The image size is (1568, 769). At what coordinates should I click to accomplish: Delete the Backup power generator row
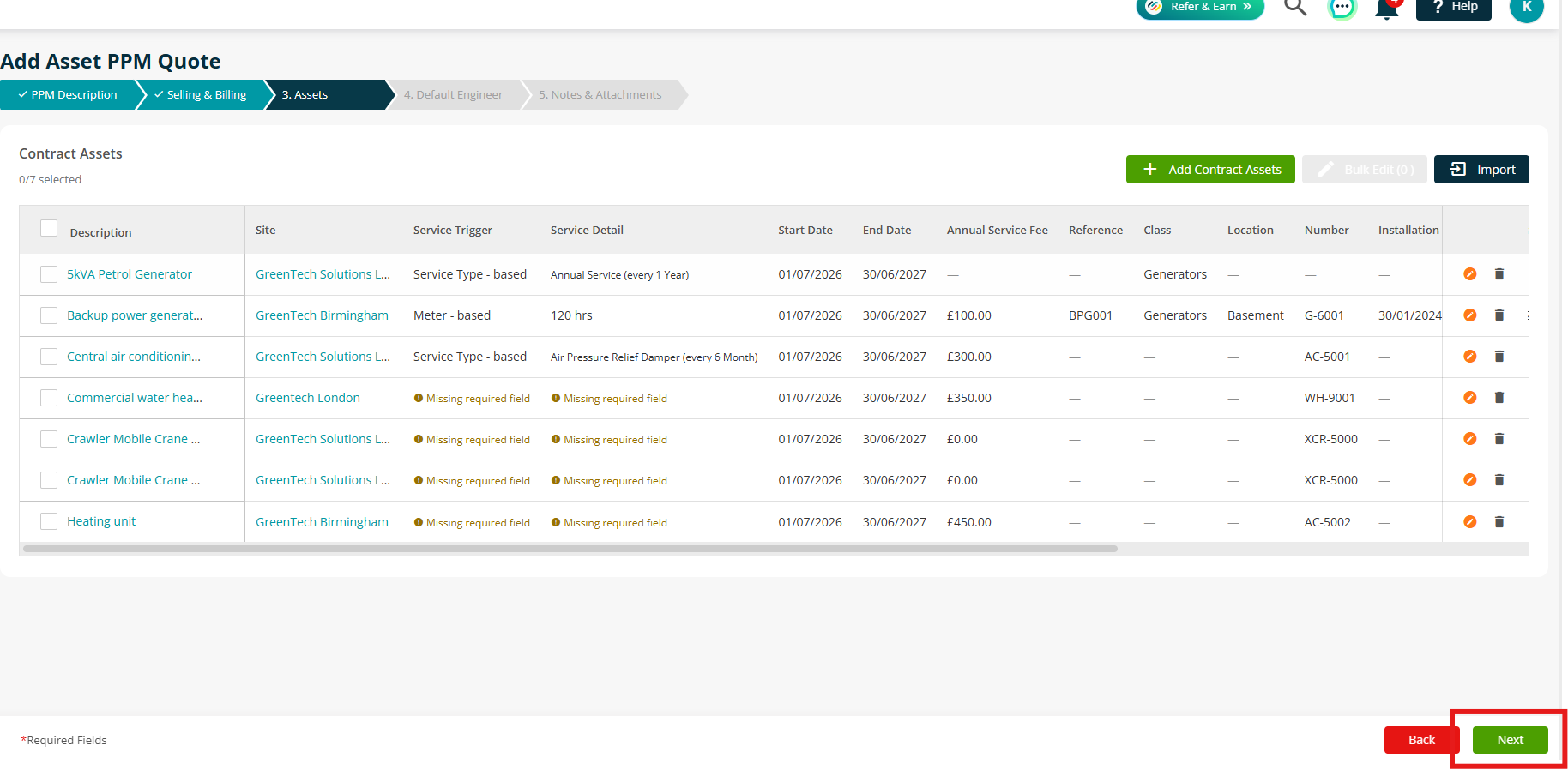(x=1499, y=315)
